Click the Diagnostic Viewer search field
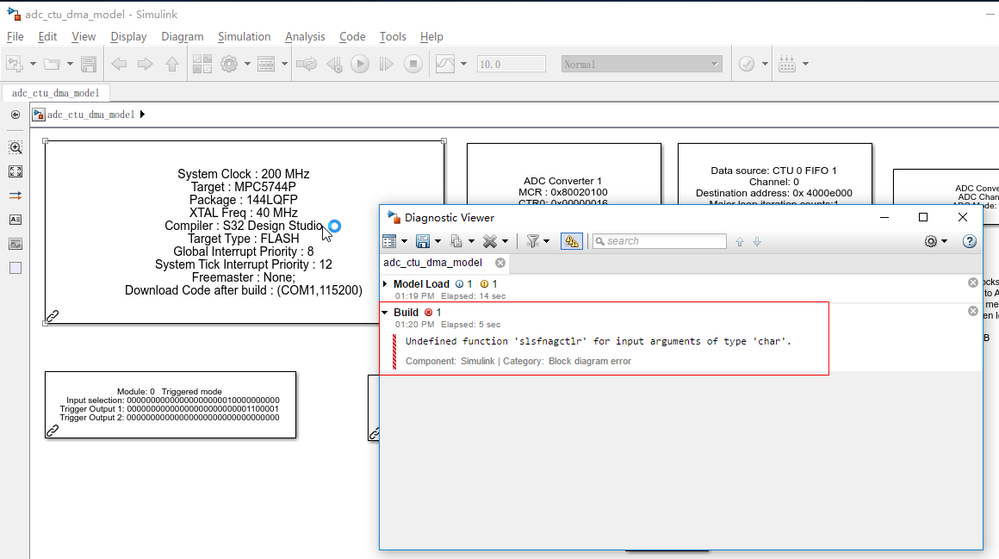999x559 pixels. click(659, 241)
